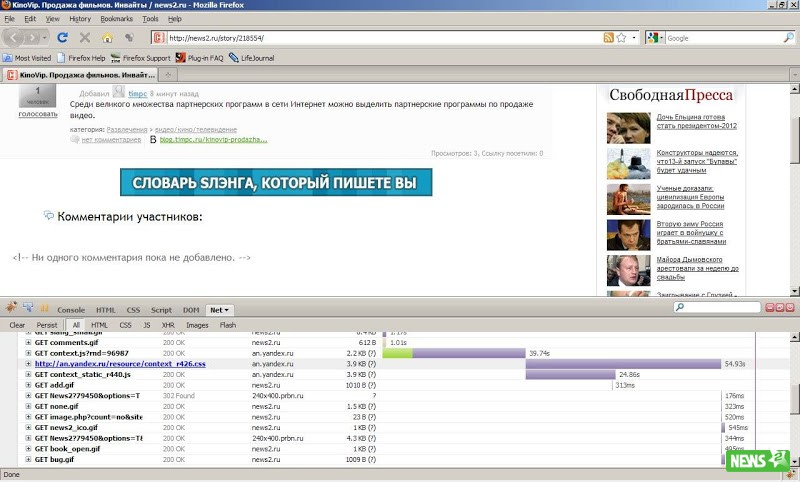The width and height of the screenshot is (800, 482).
Task: Open the Net tab dropdown menu
Action: coord(227,310)
